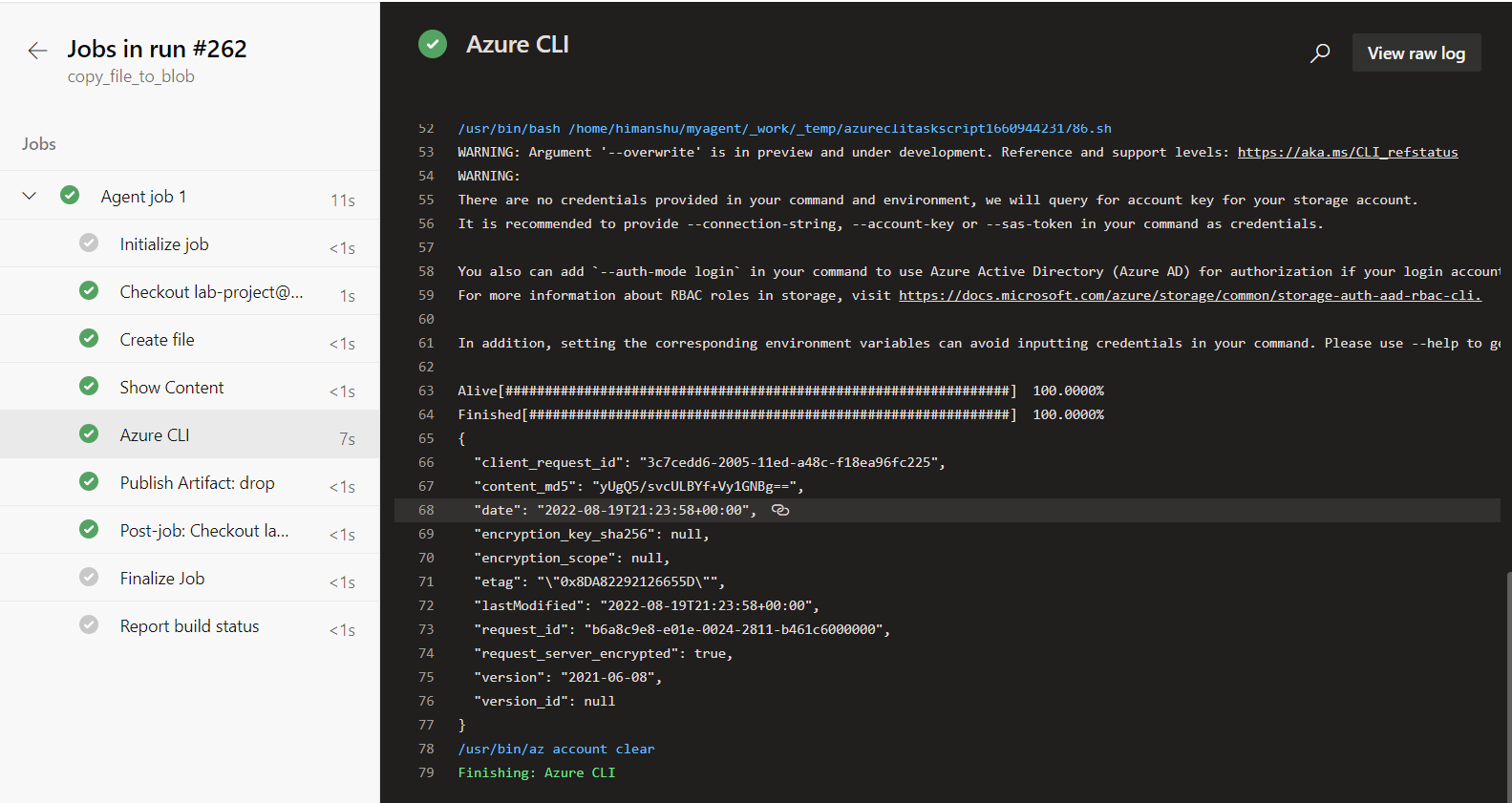Click green check icon beside Post-job Checkout
Screen dimensions: 1512x803
point(89,529)
